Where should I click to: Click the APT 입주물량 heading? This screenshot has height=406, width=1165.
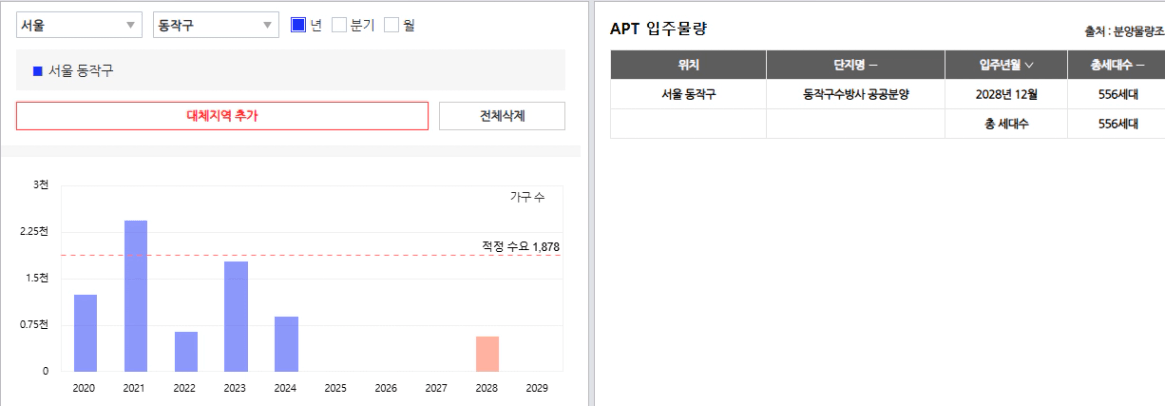pyautogui.click(x=658, y=29)
